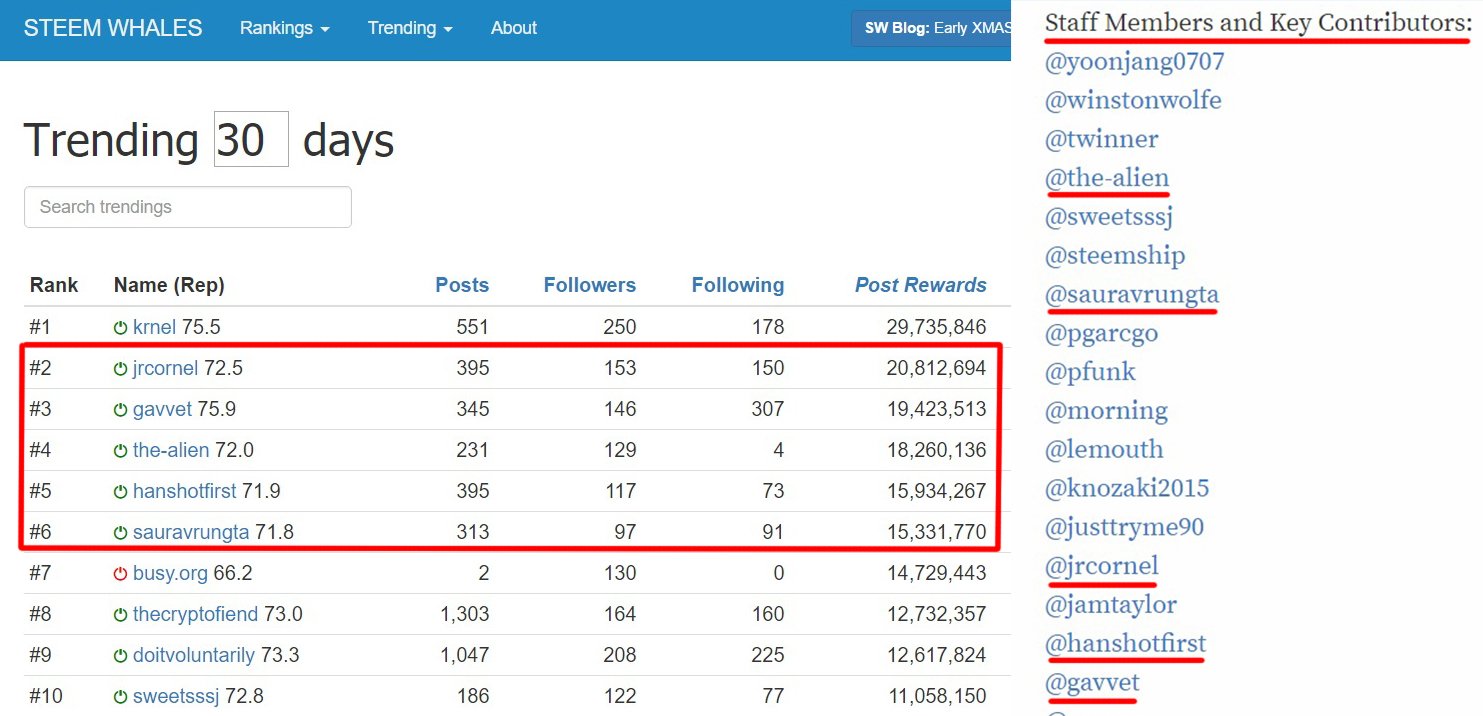The image size is (1483, 716).
Task: Click @jamtaylor in staff list
Action: [1111, 605]
